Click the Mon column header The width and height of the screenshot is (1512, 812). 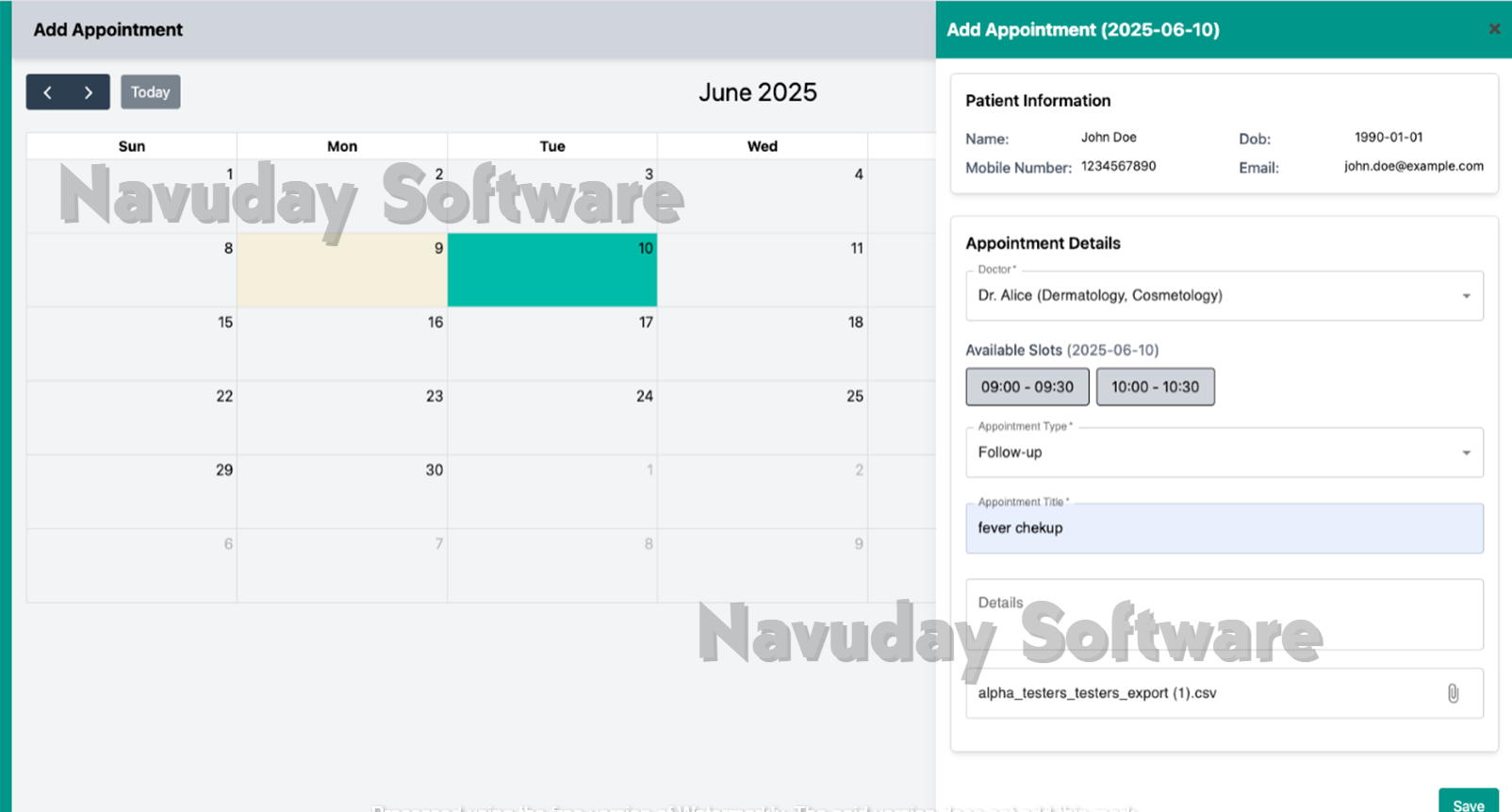pyautogui.click(x=342, y=146)
